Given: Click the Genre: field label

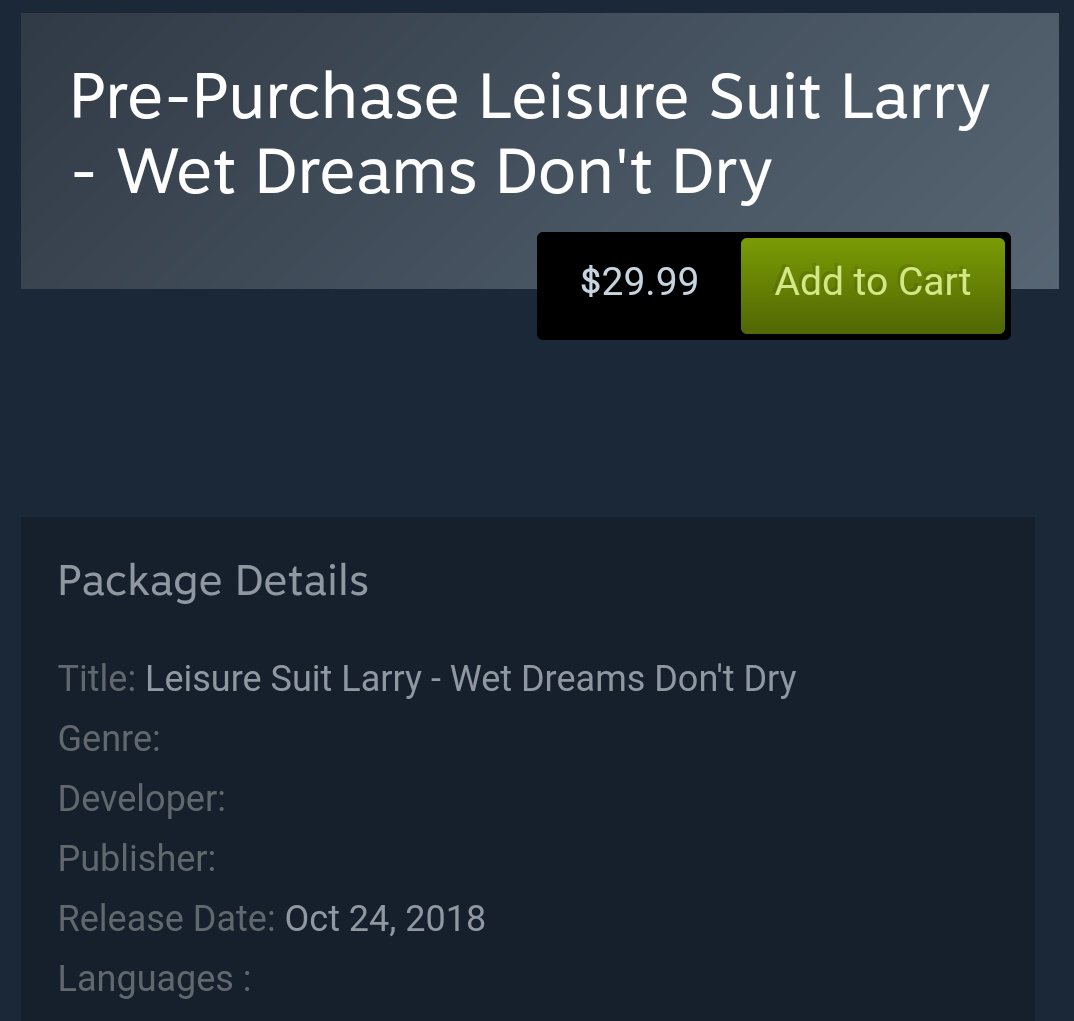Looking at the screenshot, I should tap(109, 739).
